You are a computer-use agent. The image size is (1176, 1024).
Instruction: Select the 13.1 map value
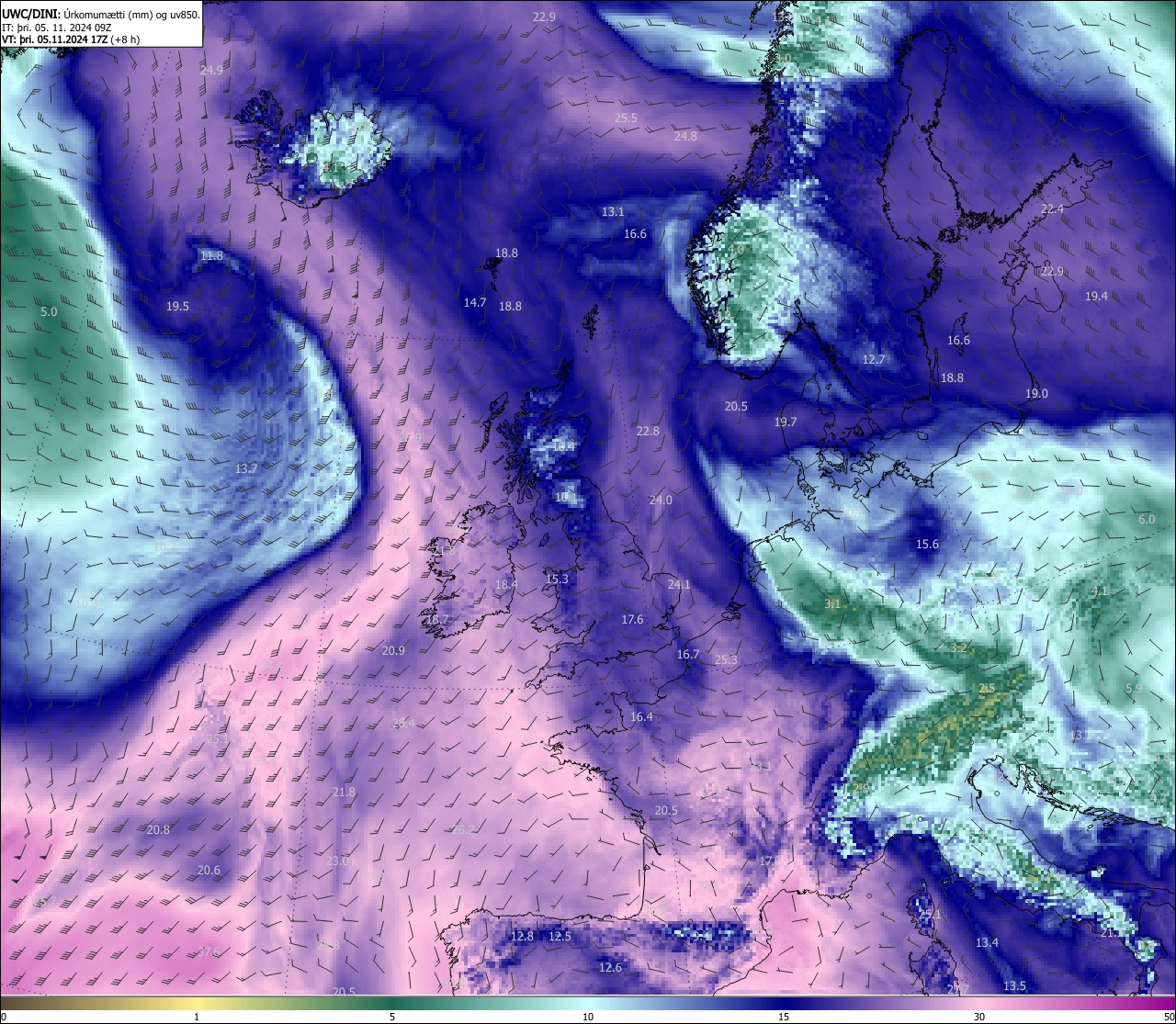coord(613,211)
